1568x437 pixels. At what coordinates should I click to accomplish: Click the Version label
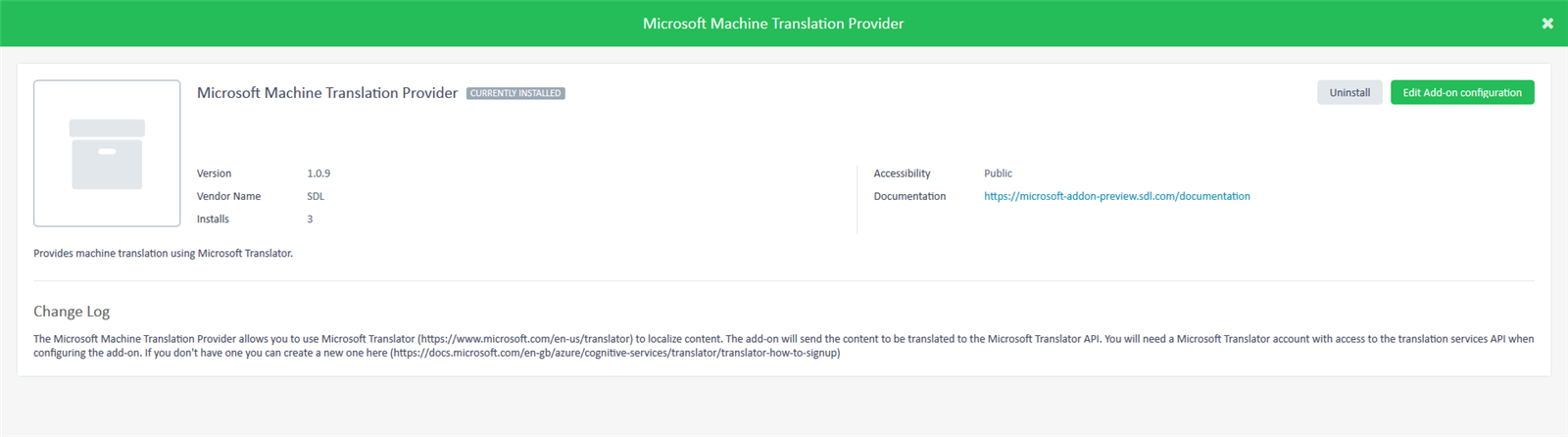tap(214, 173)
